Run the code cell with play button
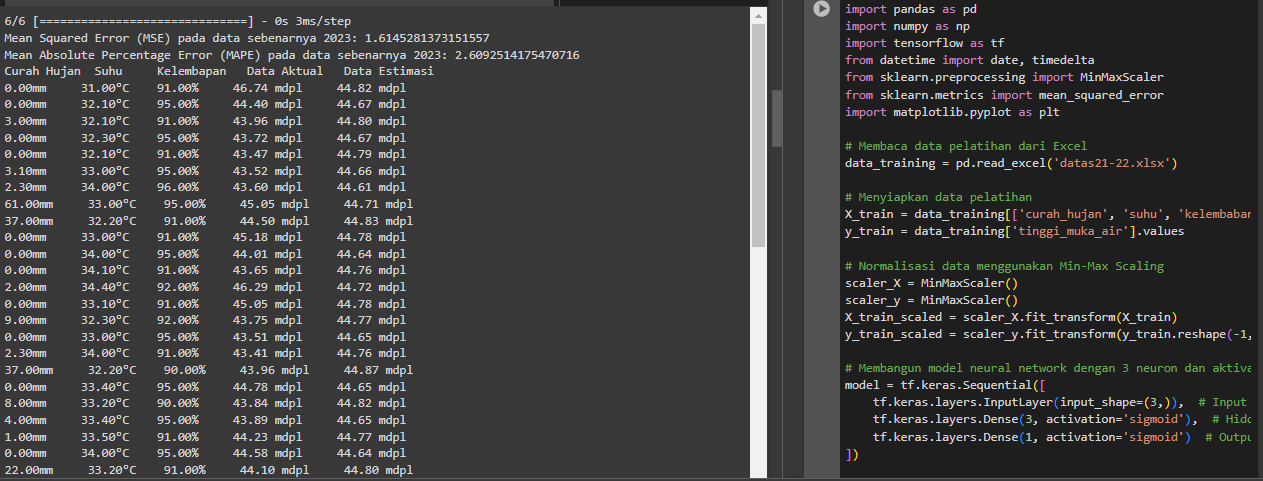 [822, 9]
